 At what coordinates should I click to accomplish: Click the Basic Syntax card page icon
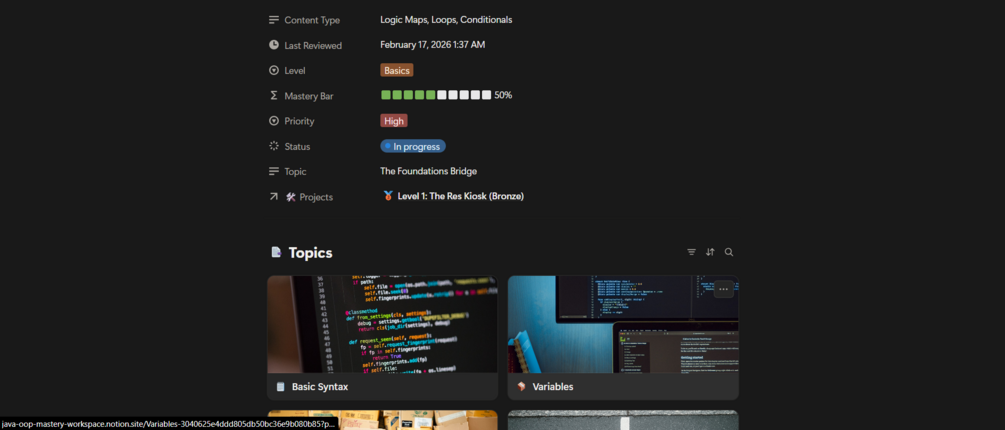click(280, 387)
